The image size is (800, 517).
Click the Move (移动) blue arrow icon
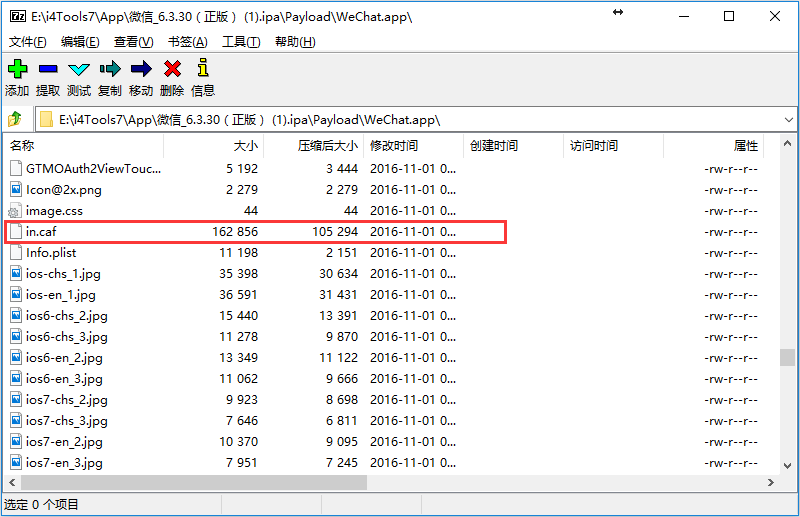141,69
